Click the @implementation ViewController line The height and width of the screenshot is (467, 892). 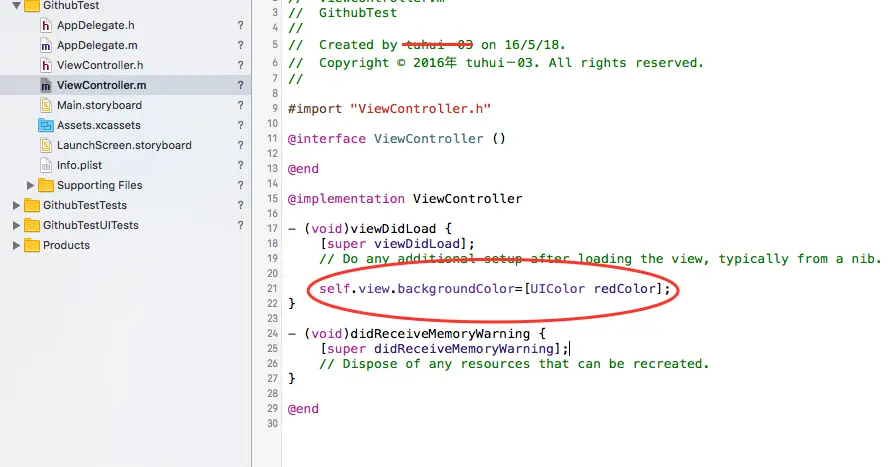404,199
